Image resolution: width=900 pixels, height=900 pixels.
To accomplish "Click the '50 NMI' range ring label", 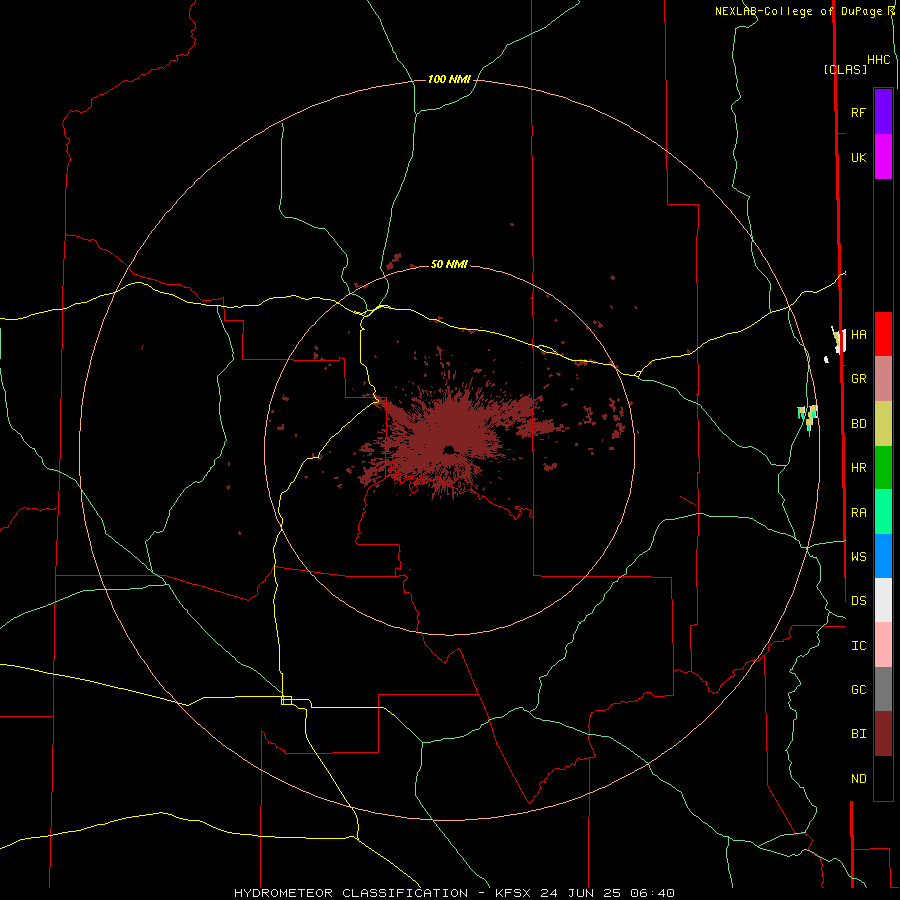I will [x=449, y=264].
